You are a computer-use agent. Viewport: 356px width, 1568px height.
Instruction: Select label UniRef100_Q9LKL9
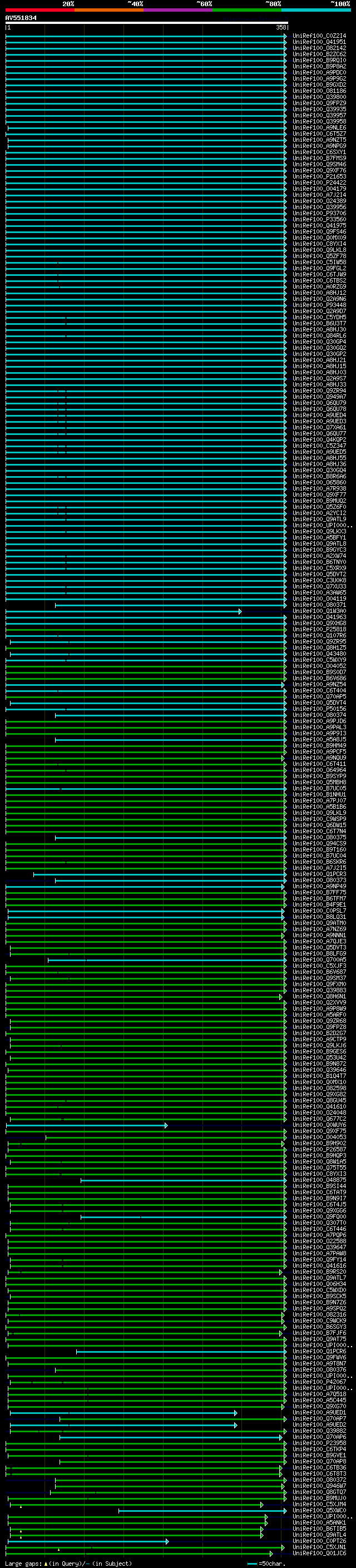click(x=319, y=813)
